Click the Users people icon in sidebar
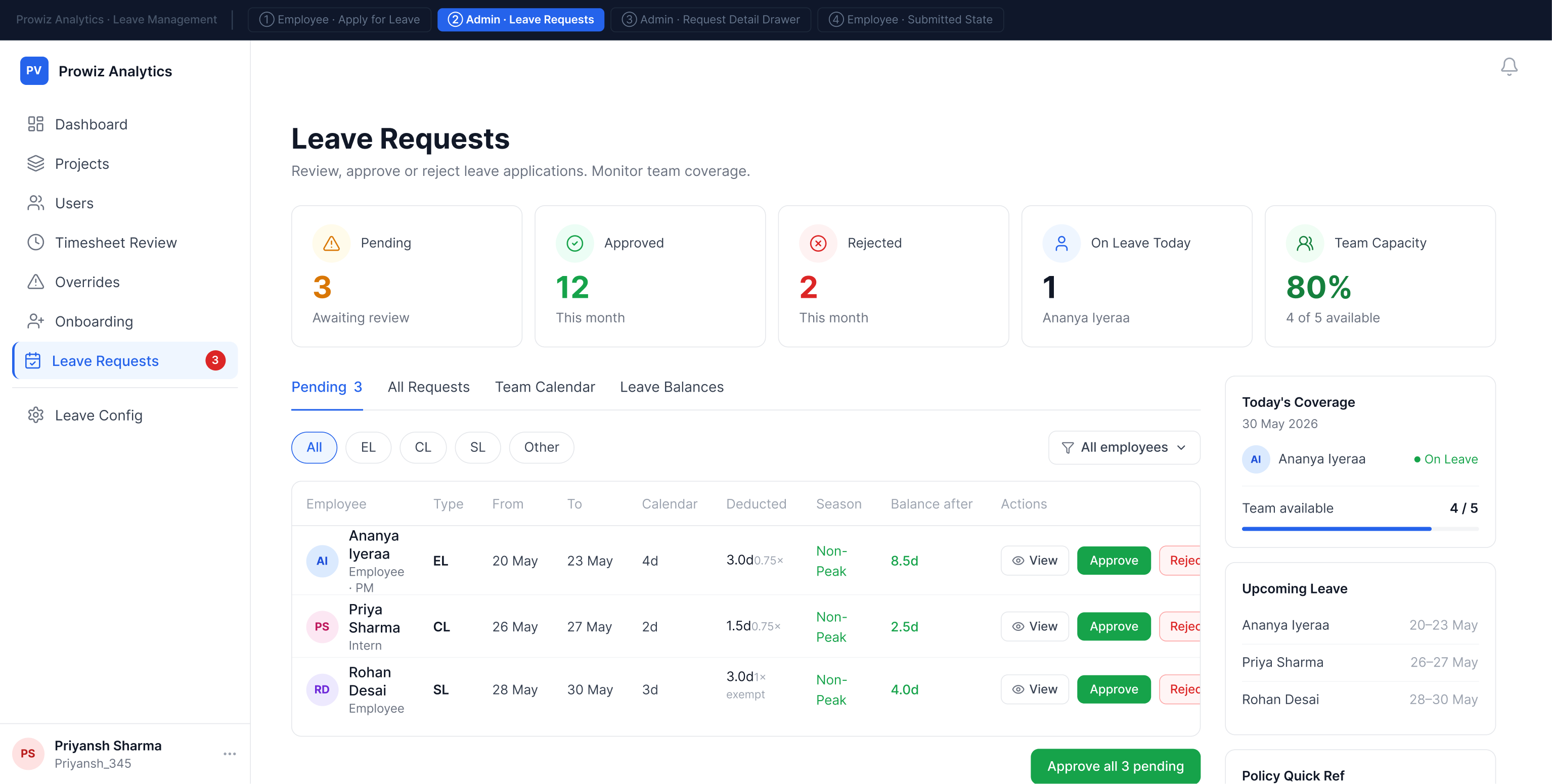Viewport: 1552px width, 784px height. 35,203
